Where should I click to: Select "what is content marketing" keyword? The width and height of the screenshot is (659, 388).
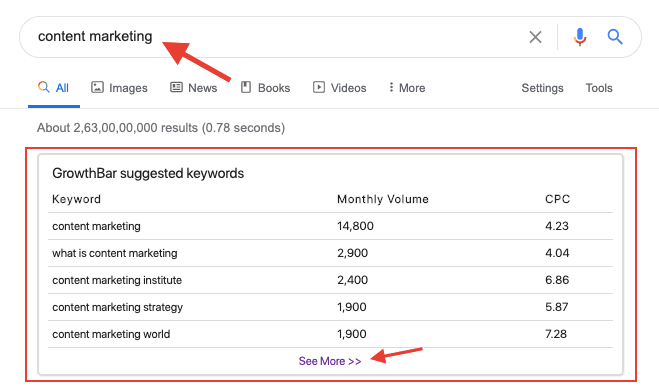click(115, 253)
